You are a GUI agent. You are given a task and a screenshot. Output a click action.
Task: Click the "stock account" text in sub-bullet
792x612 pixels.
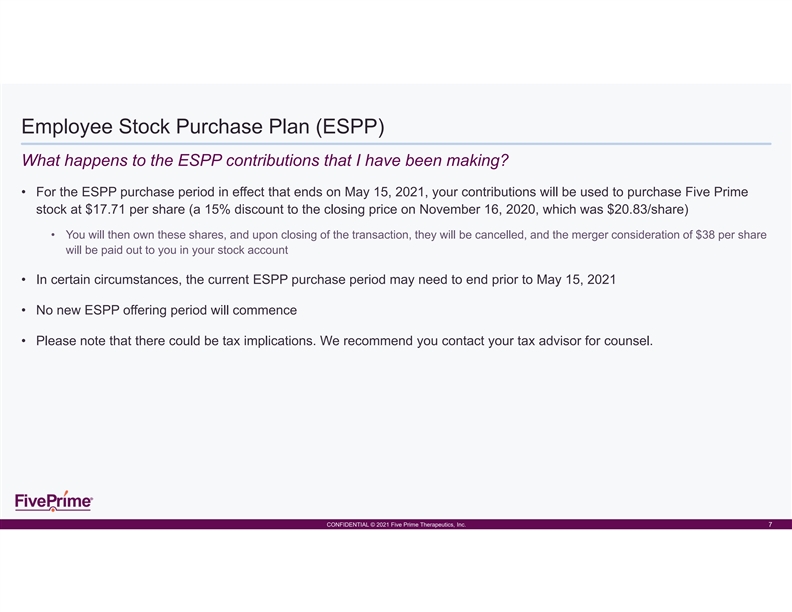coord(258,250)
